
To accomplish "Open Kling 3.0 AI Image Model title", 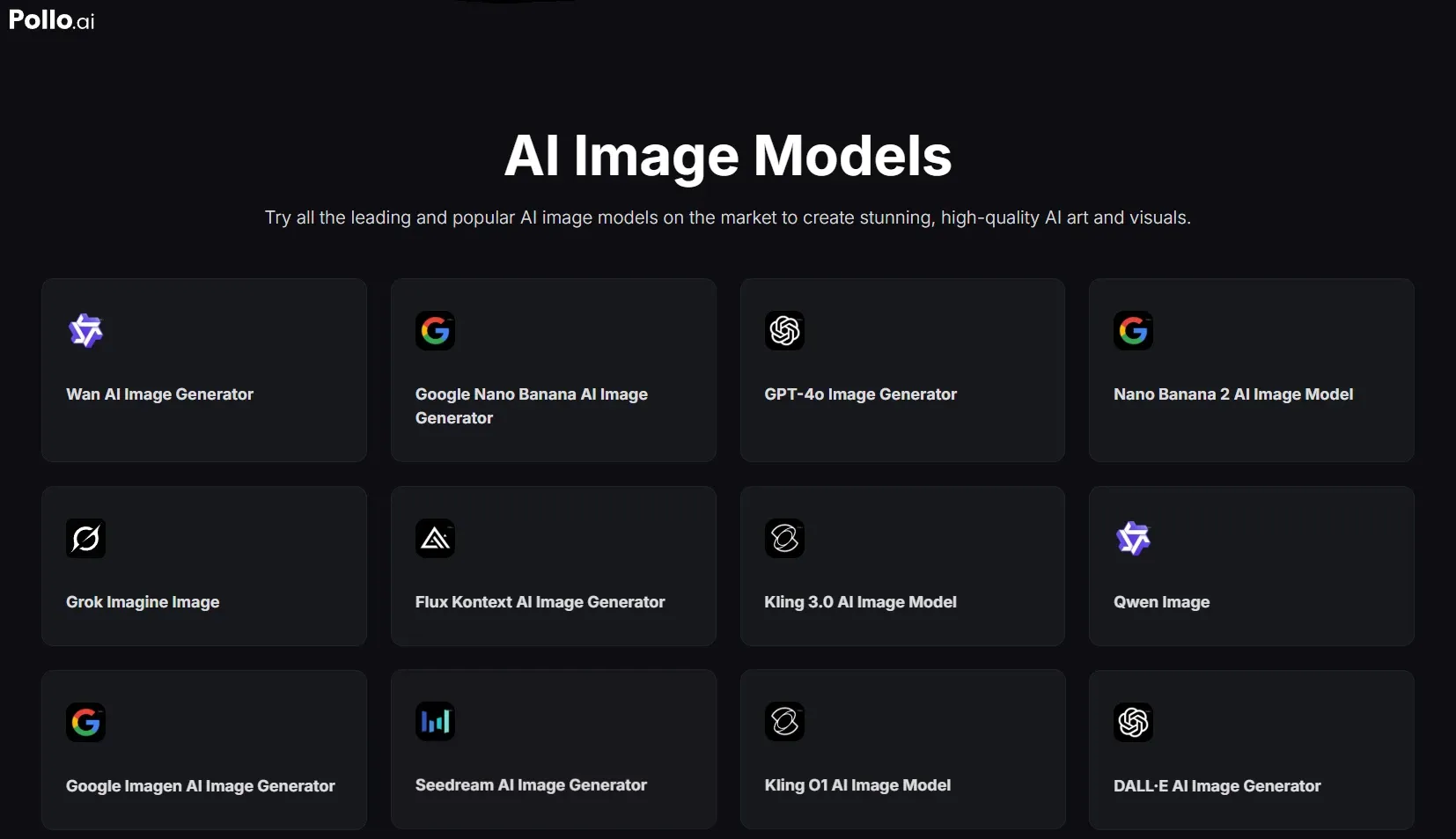I will click(861, 602).
